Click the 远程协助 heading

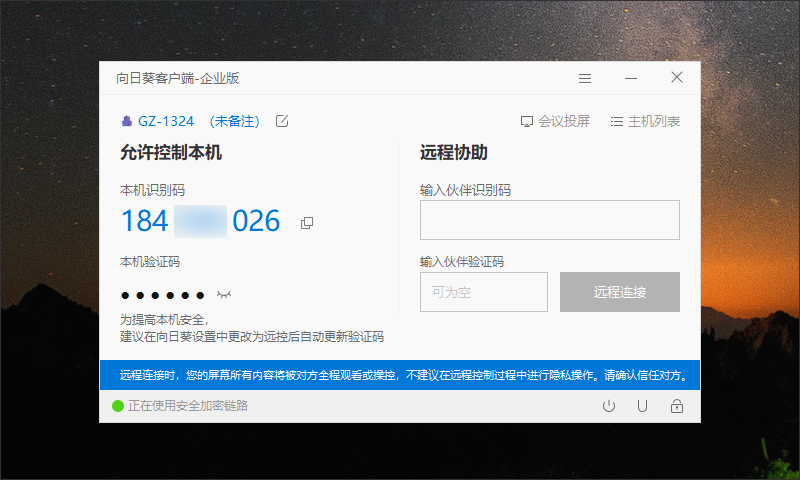pos(454,153)
